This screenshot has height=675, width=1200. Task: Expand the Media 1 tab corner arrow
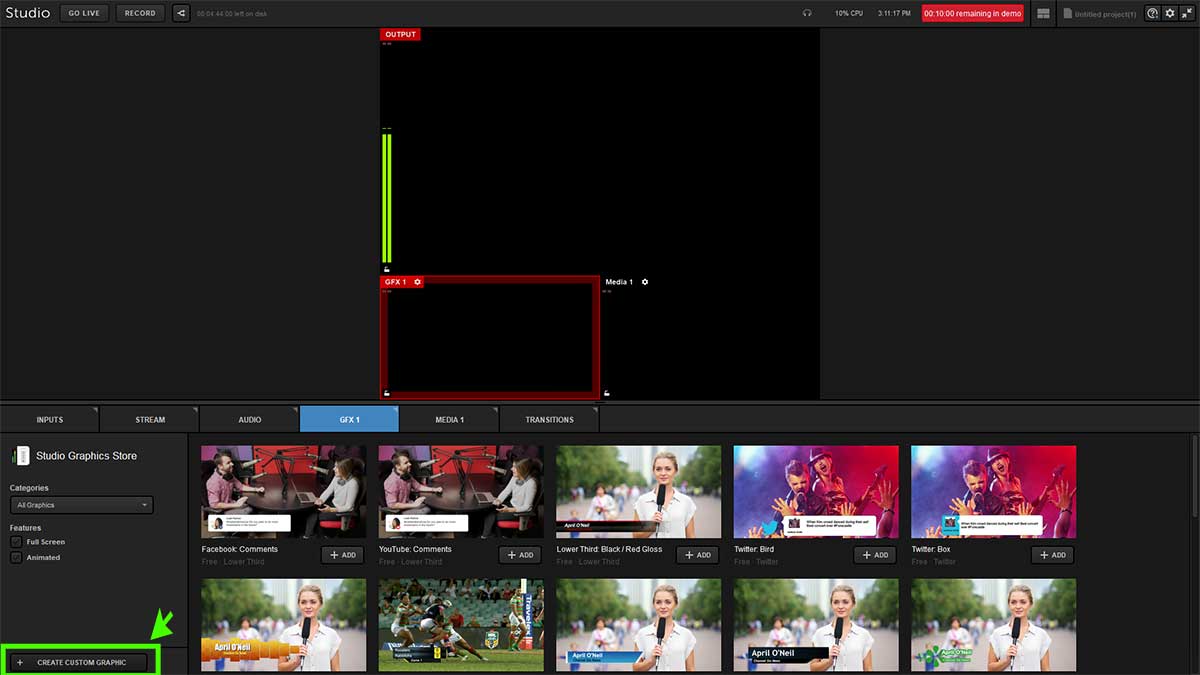click(x=495, y=410)
